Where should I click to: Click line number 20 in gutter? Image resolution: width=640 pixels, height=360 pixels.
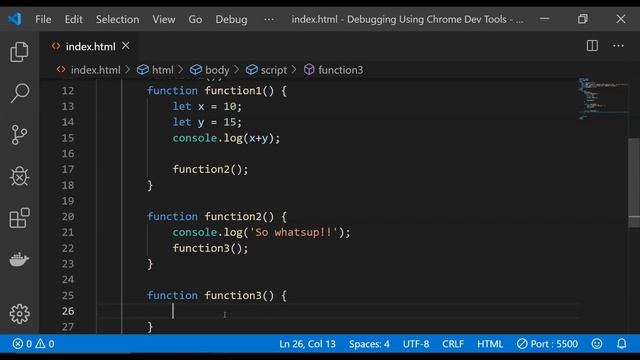(x=68, y=216)
